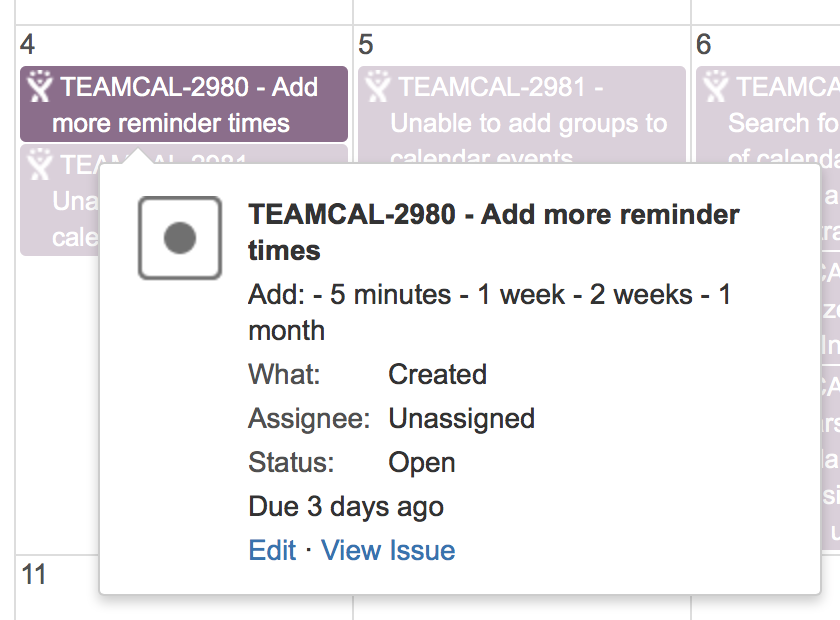Open Edit link in issue popup
This screenshot has height=620, width=840.
click(272, 550)
